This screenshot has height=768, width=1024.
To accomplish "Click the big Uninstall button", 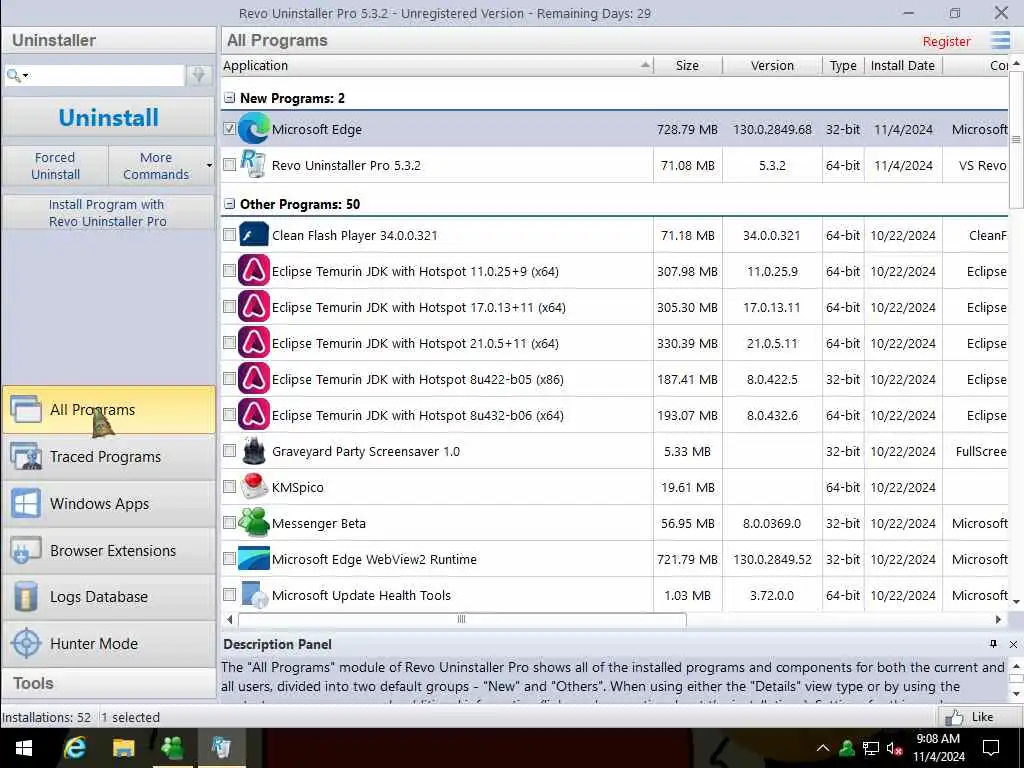I will (108, 118).
